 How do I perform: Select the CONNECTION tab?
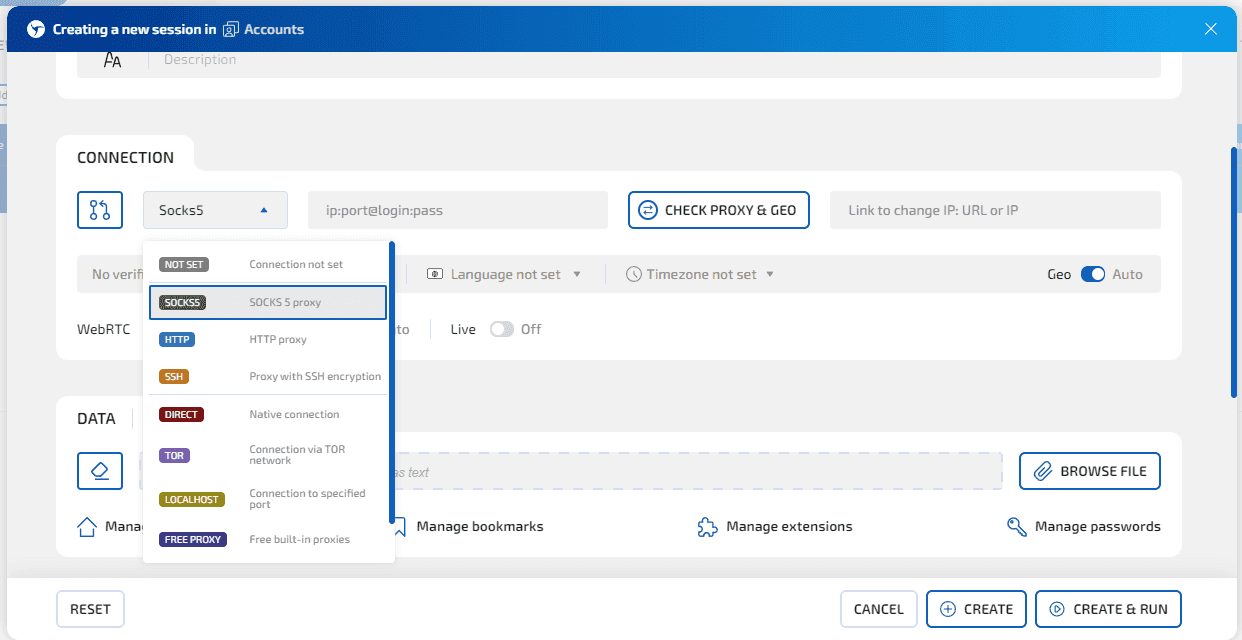pos(125,156)
